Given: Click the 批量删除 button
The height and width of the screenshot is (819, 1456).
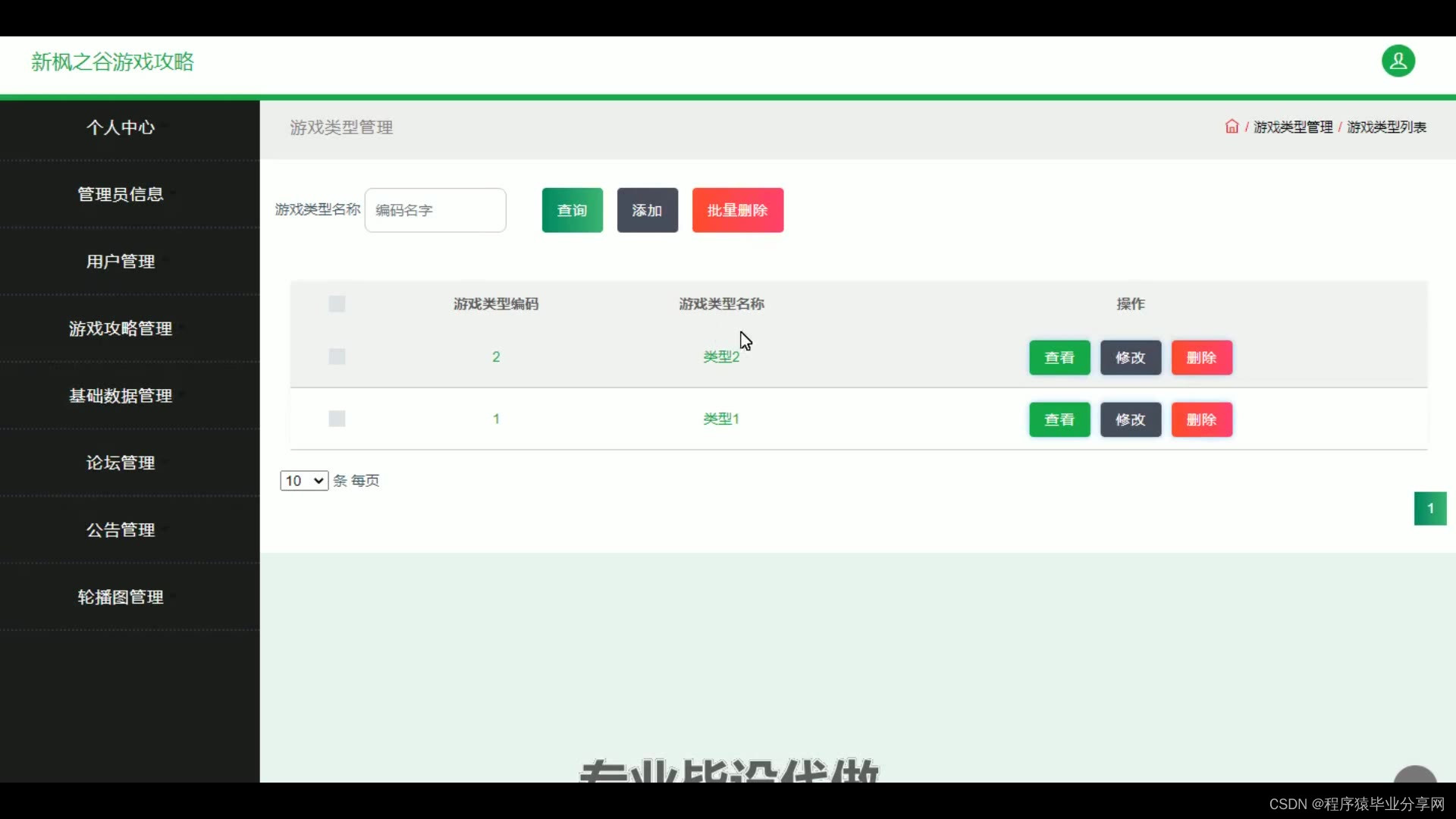Looking at the screenshot, I should pyautogui.click(x=737, y=210).
